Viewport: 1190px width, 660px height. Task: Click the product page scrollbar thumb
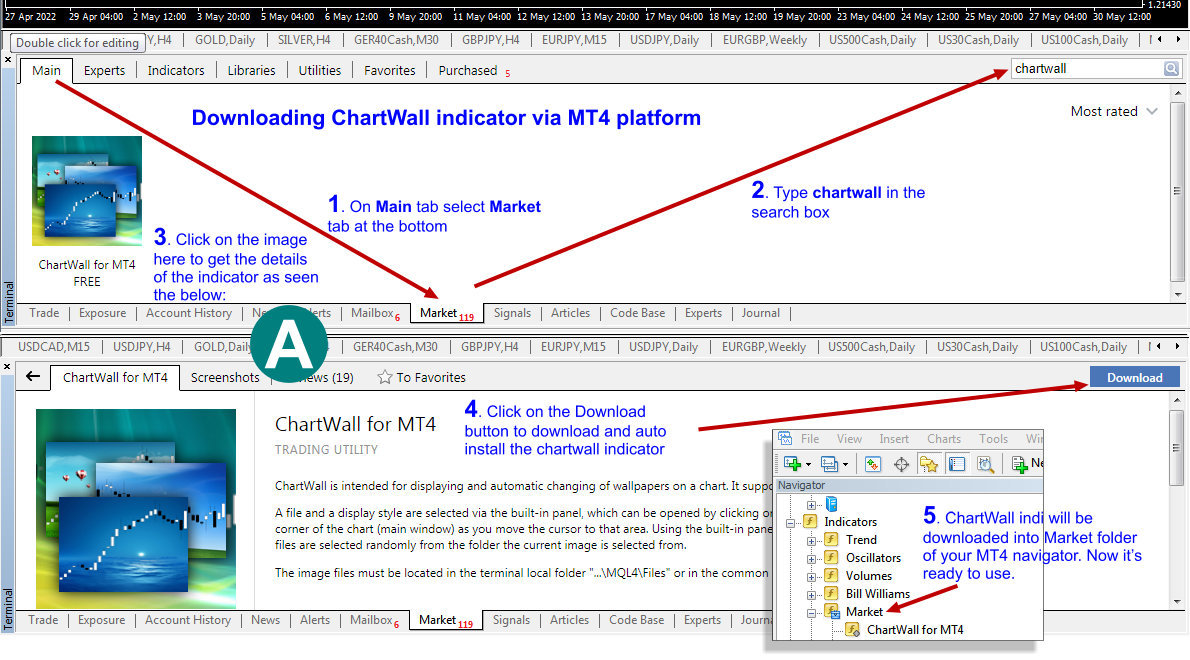[x=1176, y=448]
